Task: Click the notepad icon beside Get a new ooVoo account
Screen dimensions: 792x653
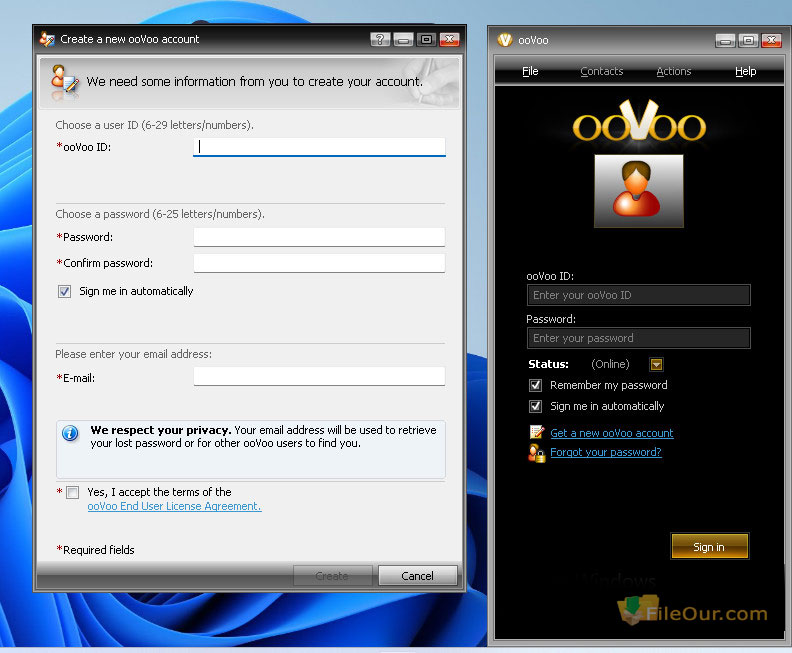Action: click(536, 432)
